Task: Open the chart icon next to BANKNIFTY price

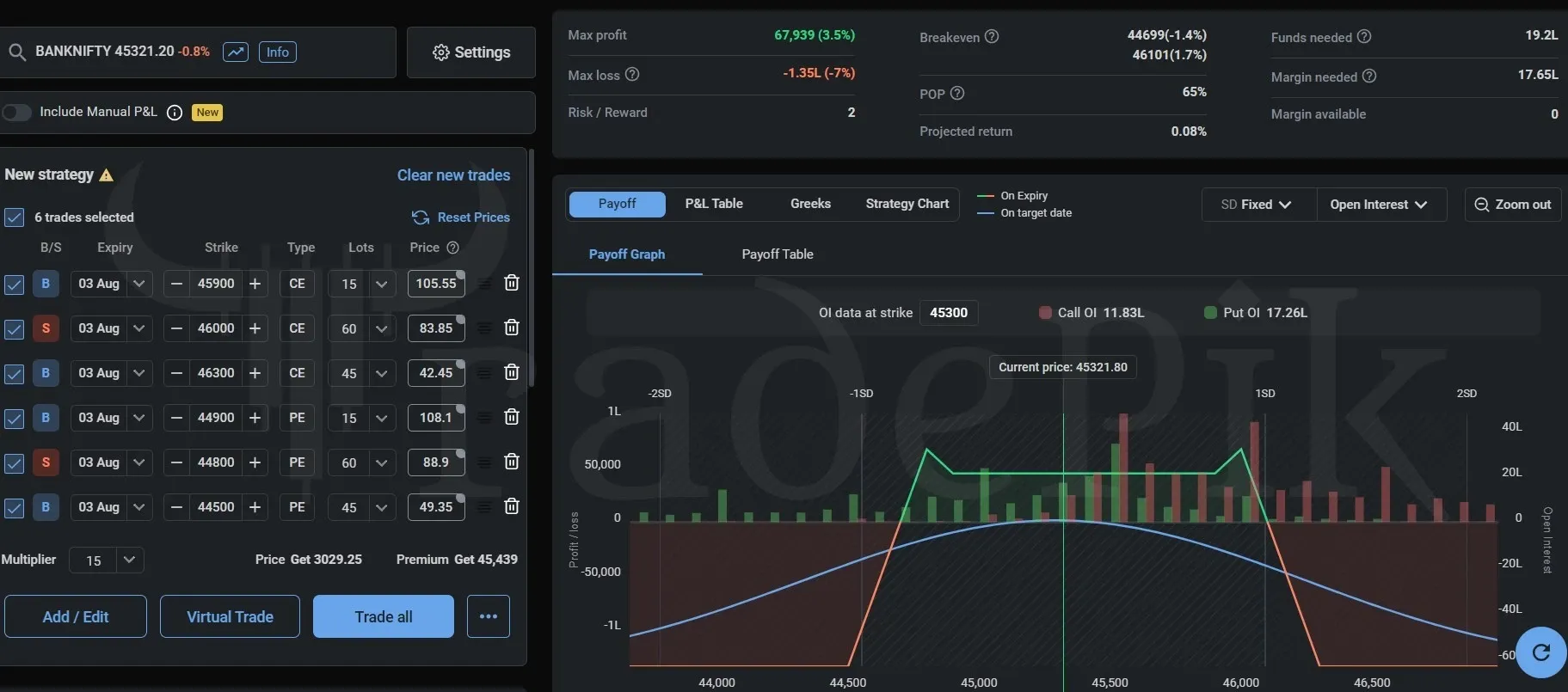Action: click(x=236, y=52)
